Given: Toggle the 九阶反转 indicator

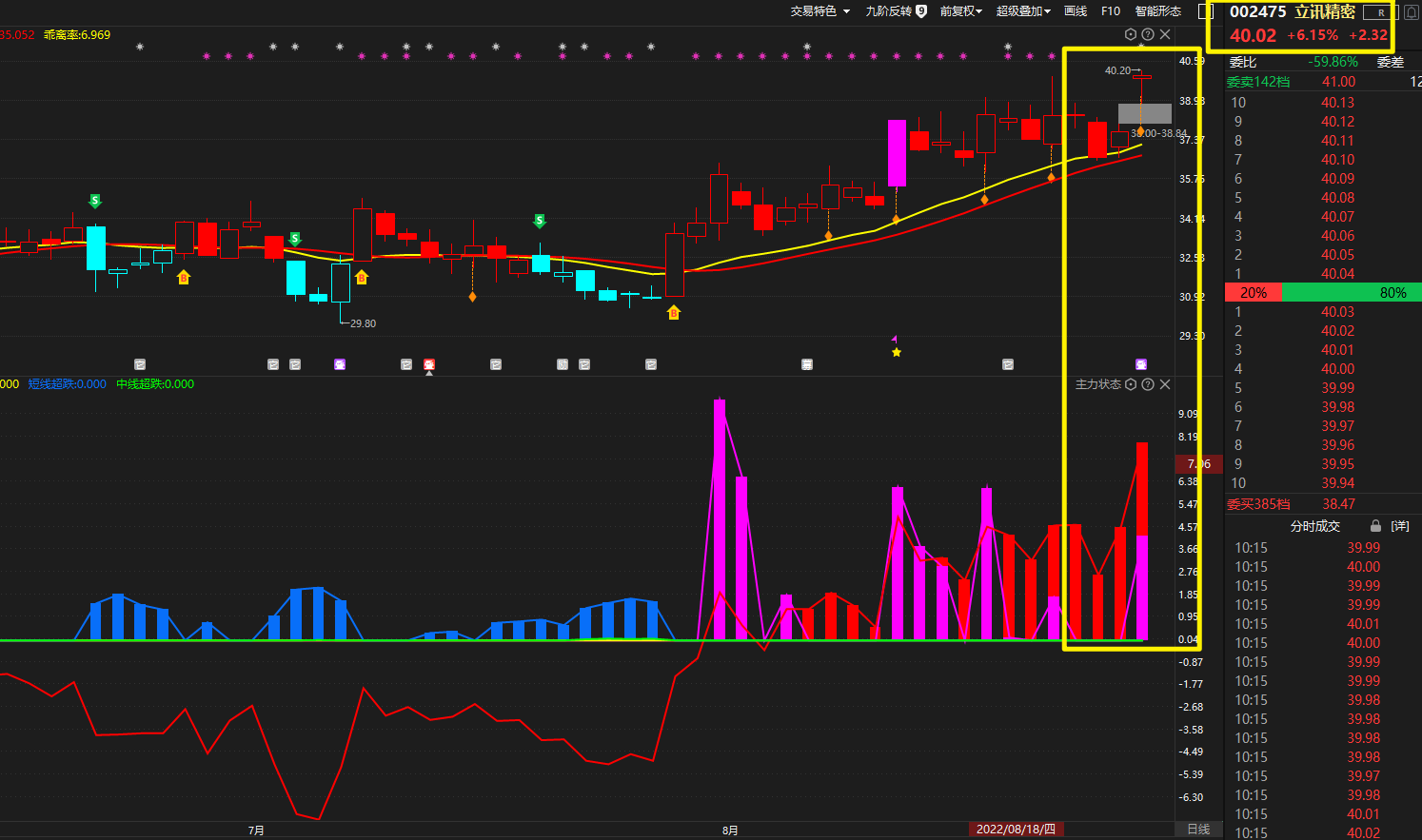Looking at the screenshot, I should point(888,11).
